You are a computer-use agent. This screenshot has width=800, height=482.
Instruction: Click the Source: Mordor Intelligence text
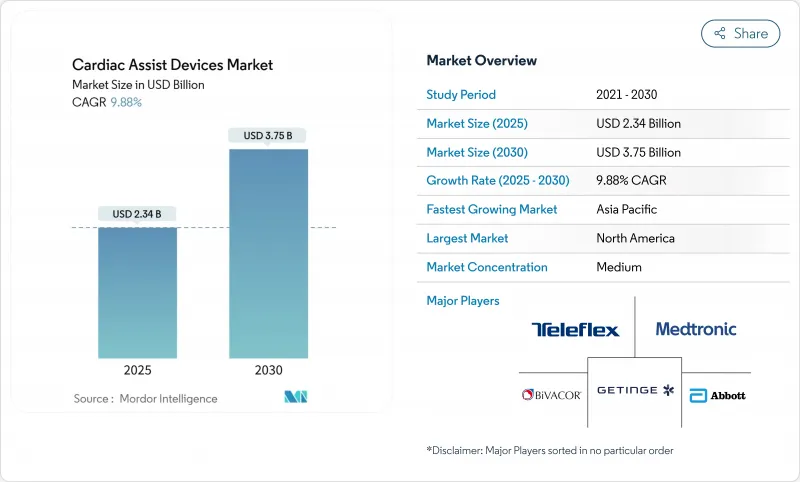tap(145, 399)
